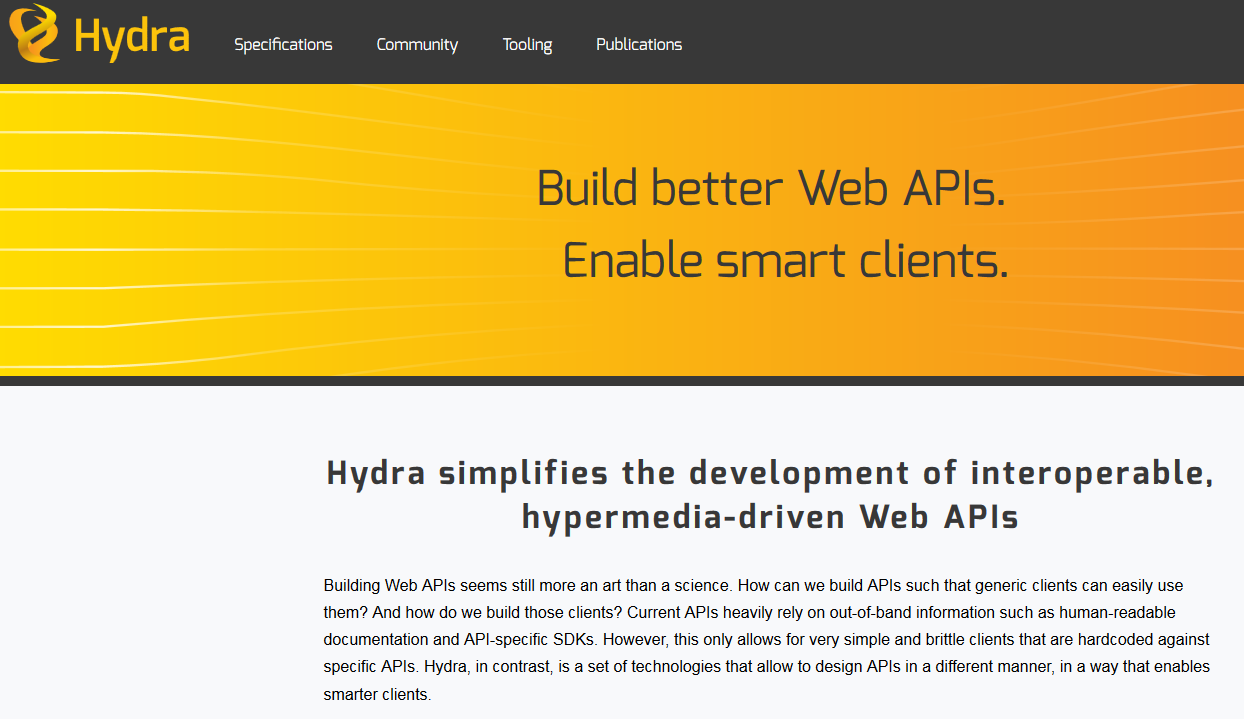Click the Hydra logo icon
This screenshot has width=1244, height=719.
point(34,33)
